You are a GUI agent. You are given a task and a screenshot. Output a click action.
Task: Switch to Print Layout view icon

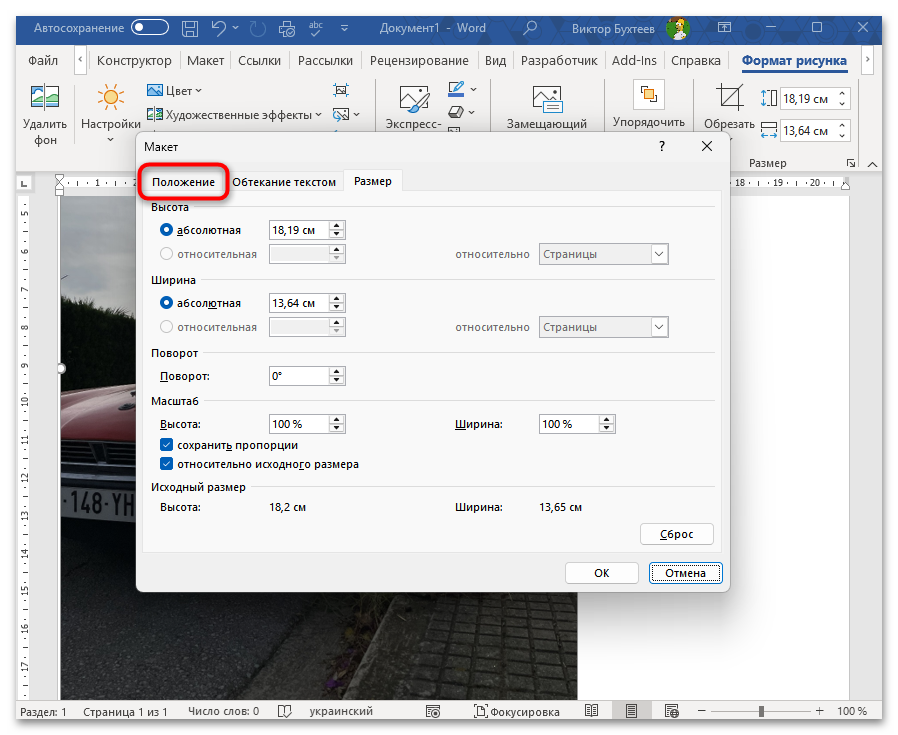tap(631, 711)
